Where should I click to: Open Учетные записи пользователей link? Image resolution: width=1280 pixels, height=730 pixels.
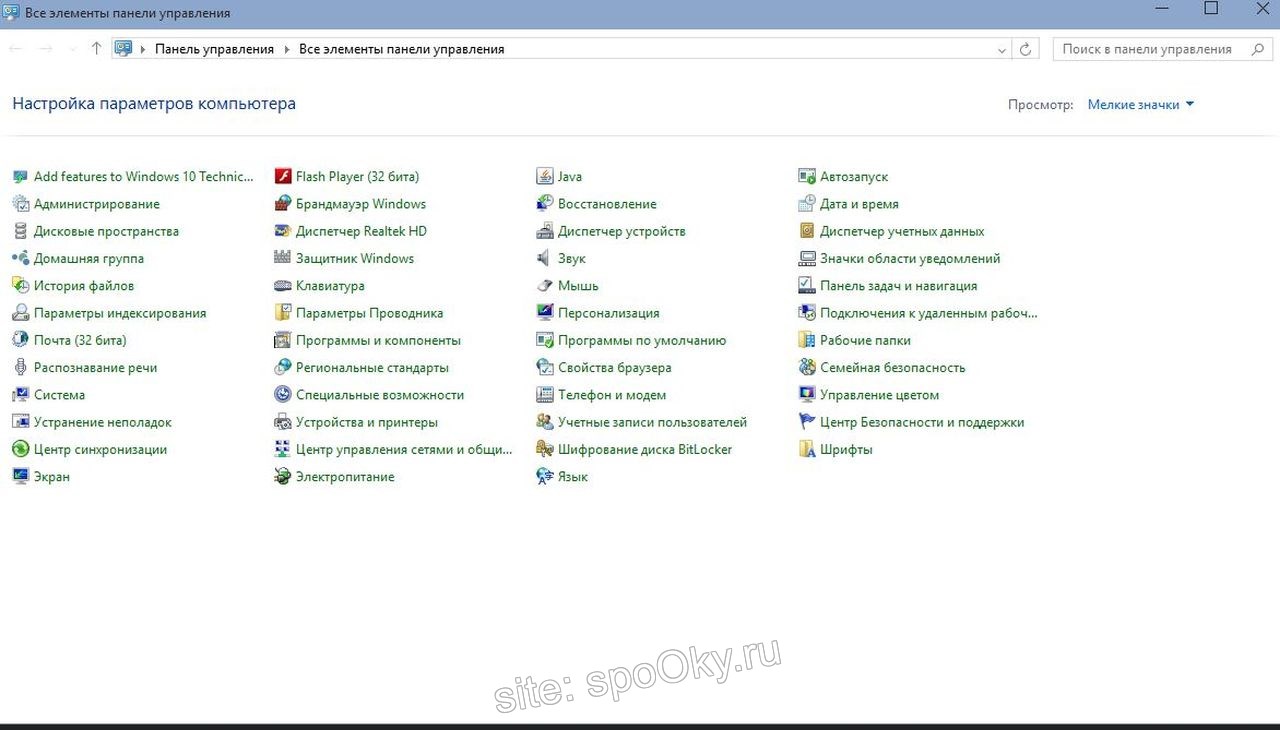[652, 423]
